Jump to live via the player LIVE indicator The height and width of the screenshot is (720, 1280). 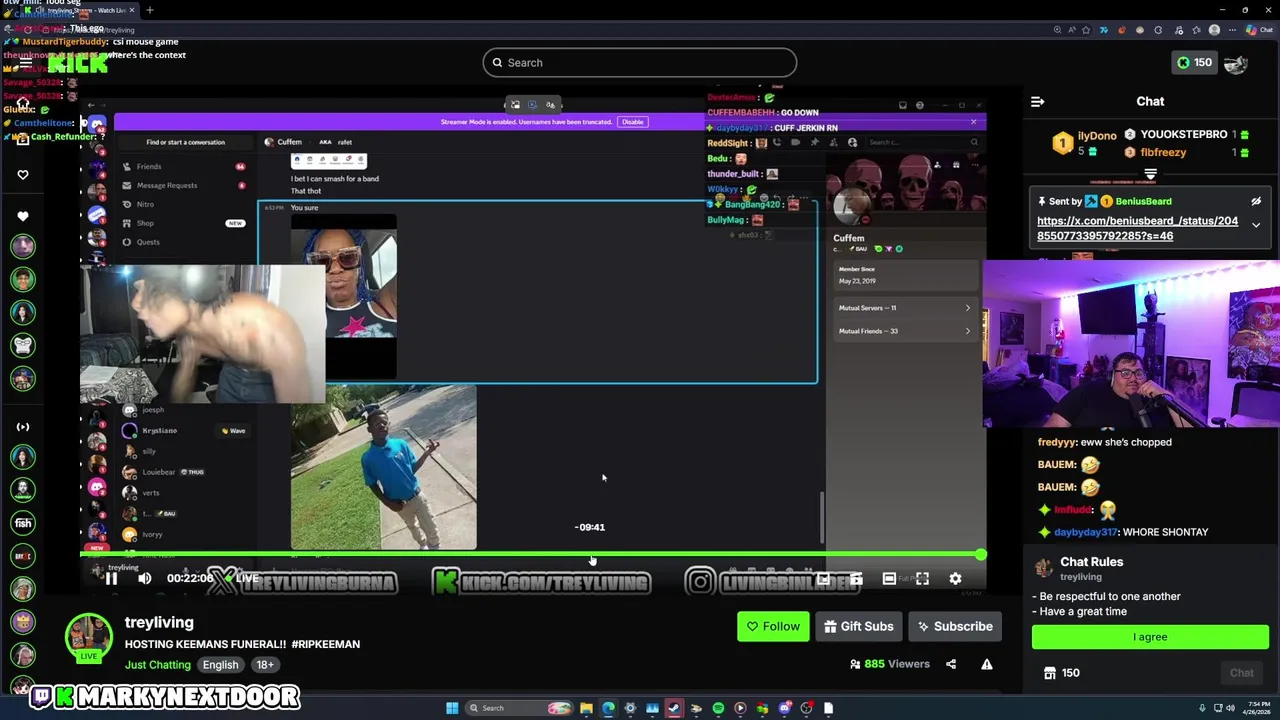[x=241, y=578]
